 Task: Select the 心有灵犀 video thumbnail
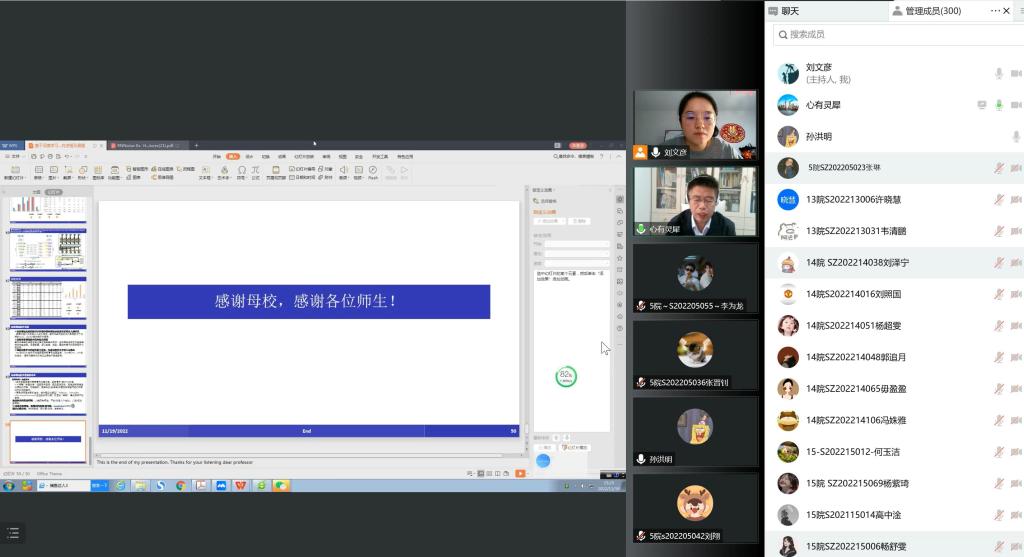[x=695, y=201]
